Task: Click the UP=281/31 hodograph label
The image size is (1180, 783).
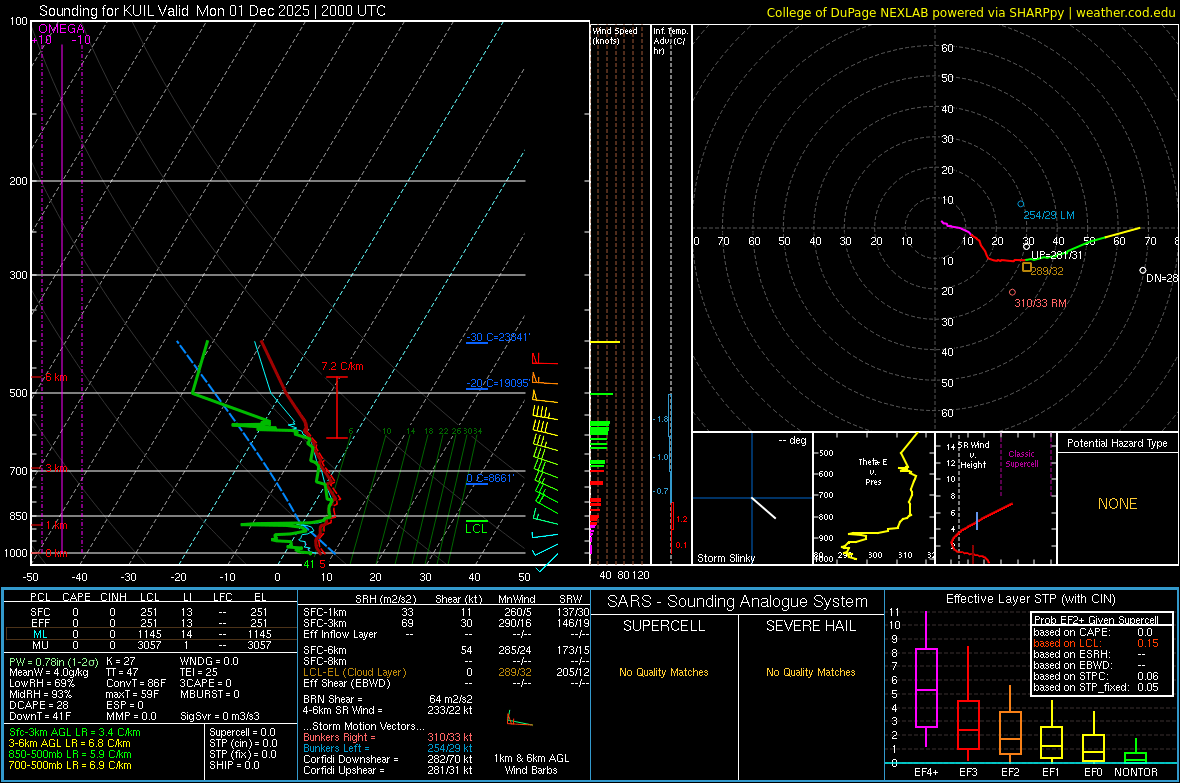Action: click(x=1057, y=255)
